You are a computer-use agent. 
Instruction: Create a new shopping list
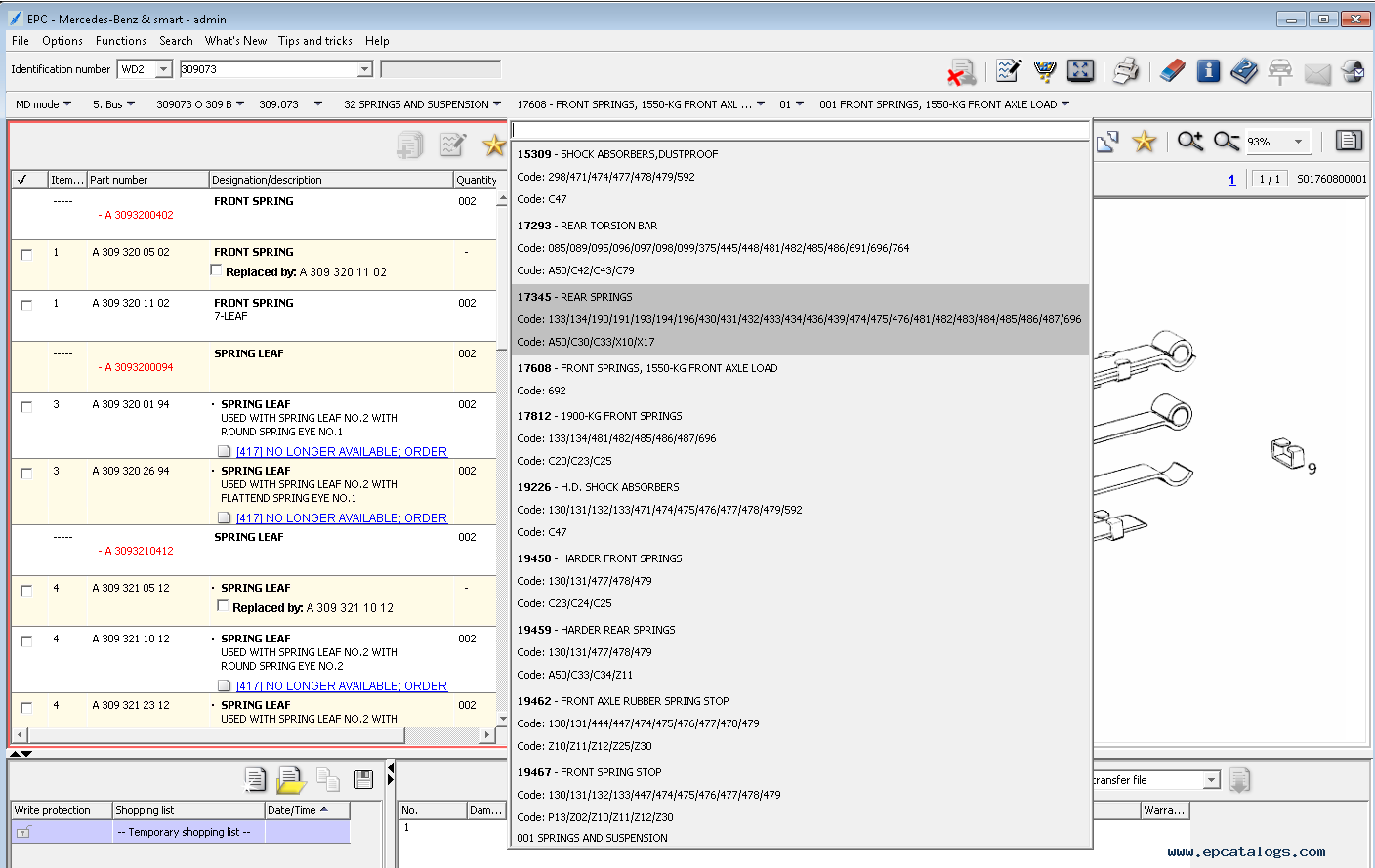255,779
